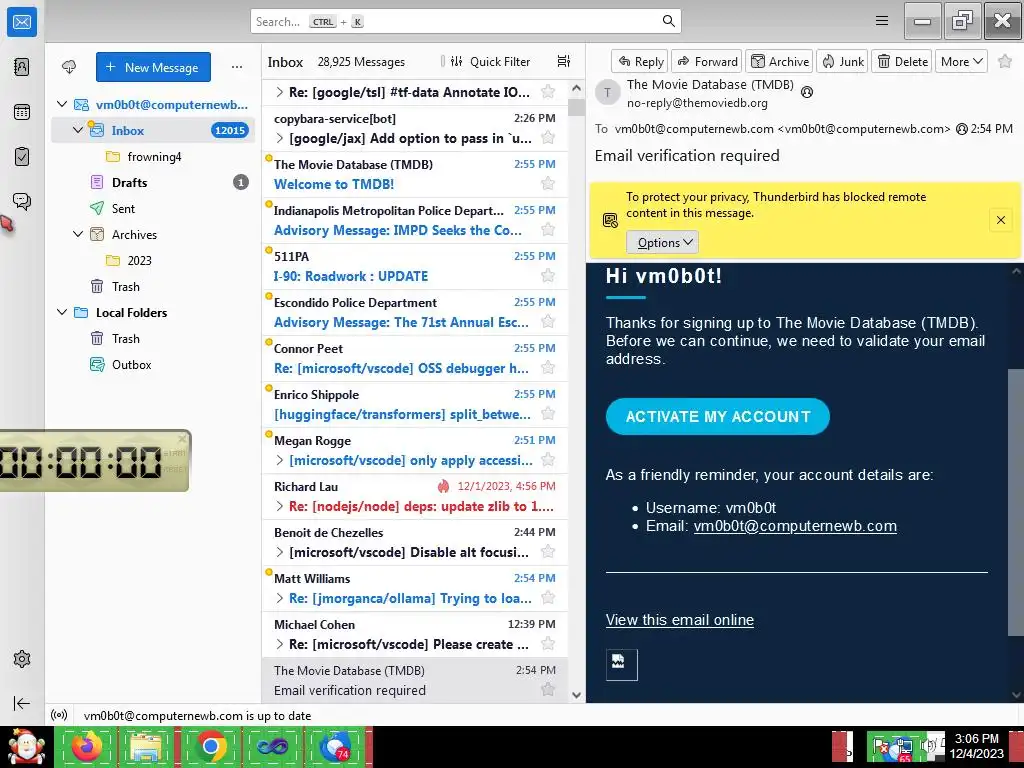The image size is (1024, 768).
Task: Open folder pane options ellipsis
Action: [237, 67]
